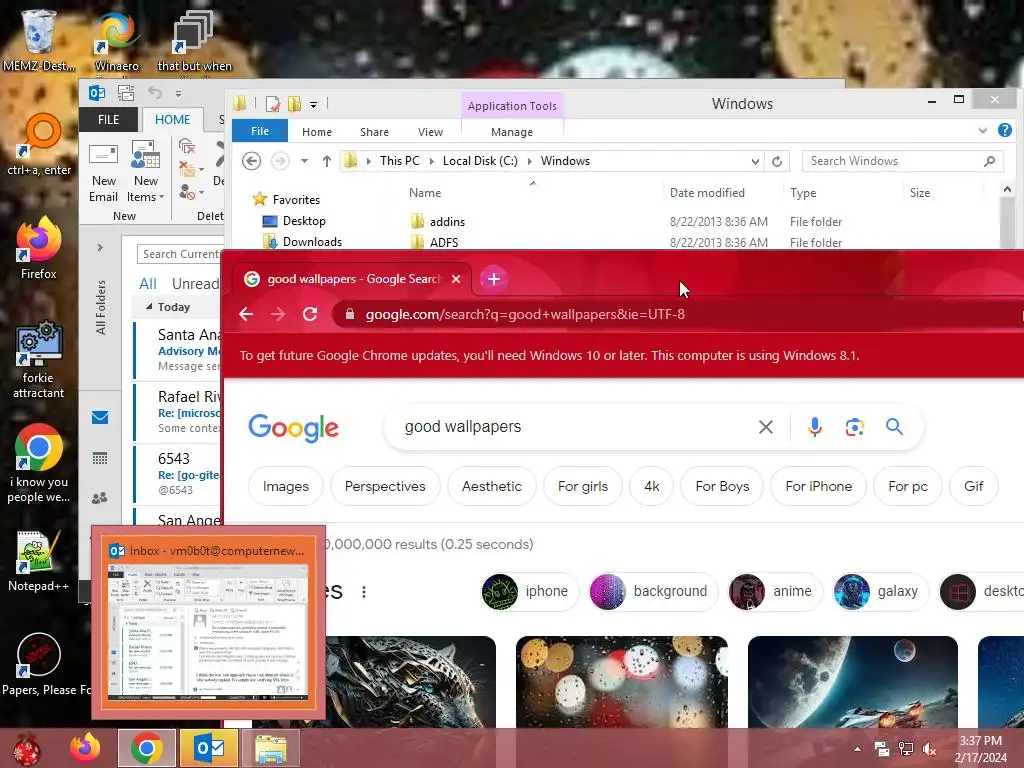Open the recent locations dropdown in Explorer

pyautogui.click(x=304, y=161)
